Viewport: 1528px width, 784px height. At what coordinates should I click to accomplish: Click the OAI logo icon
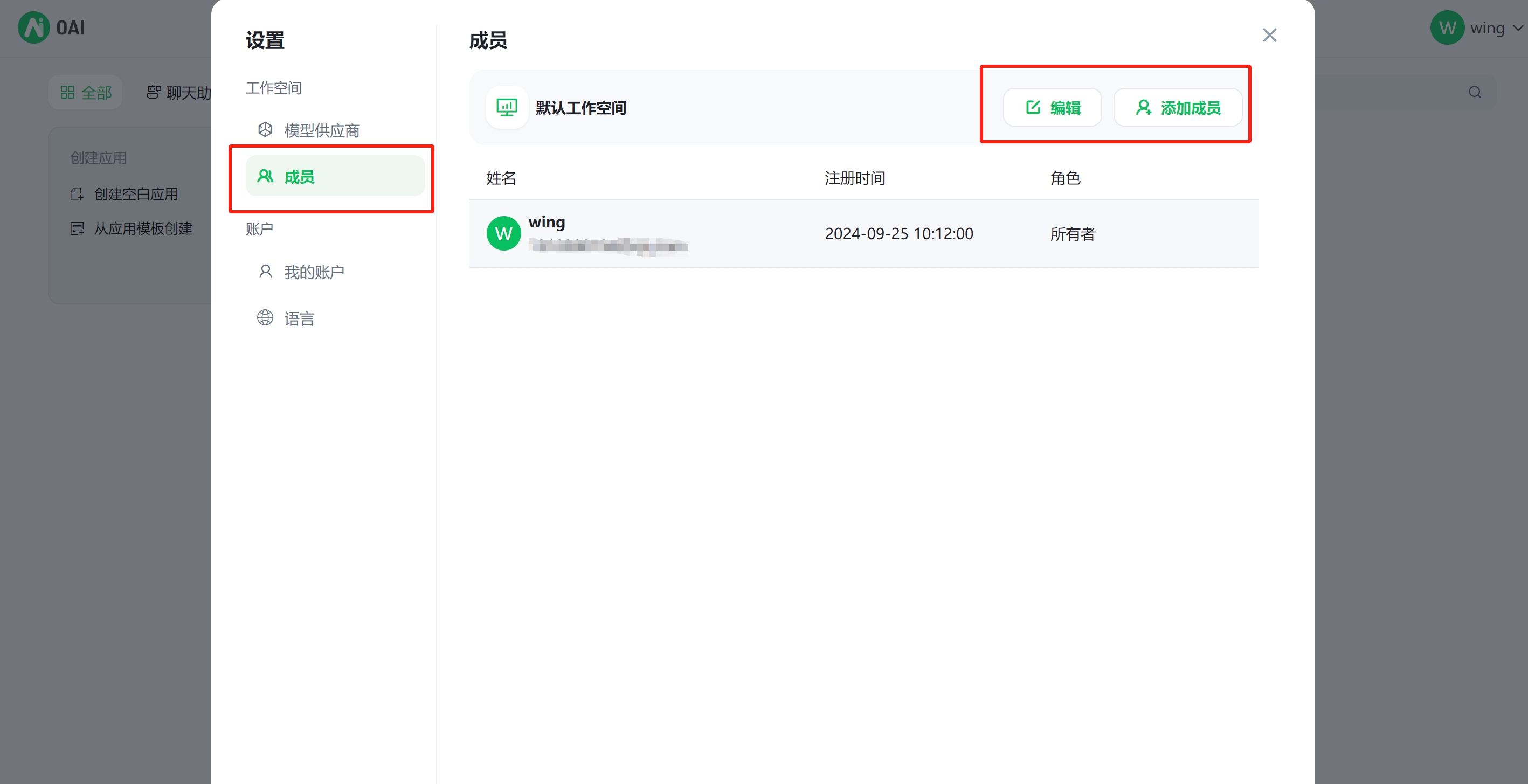pyautogui.click(x=34, y=27)
